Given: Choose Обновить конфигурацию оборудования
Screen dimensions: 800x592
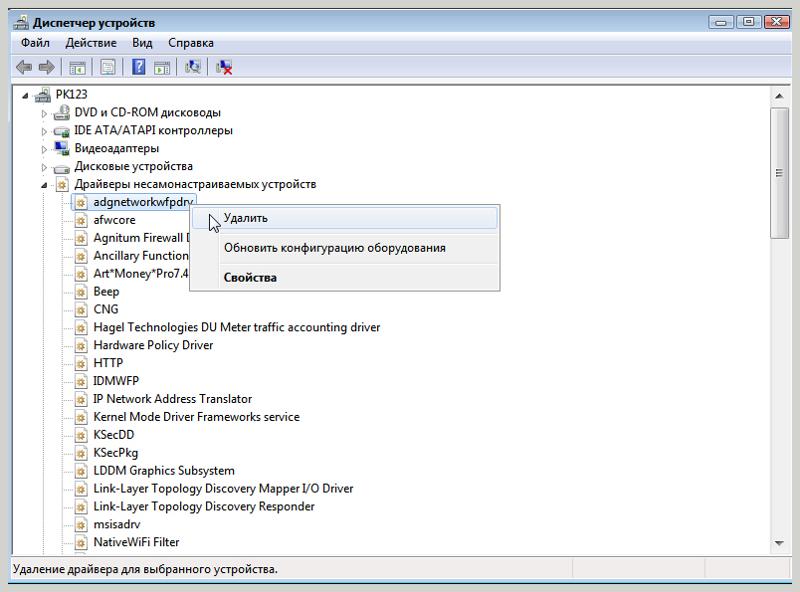Looking at the screenshot, I should pos(344,248).
